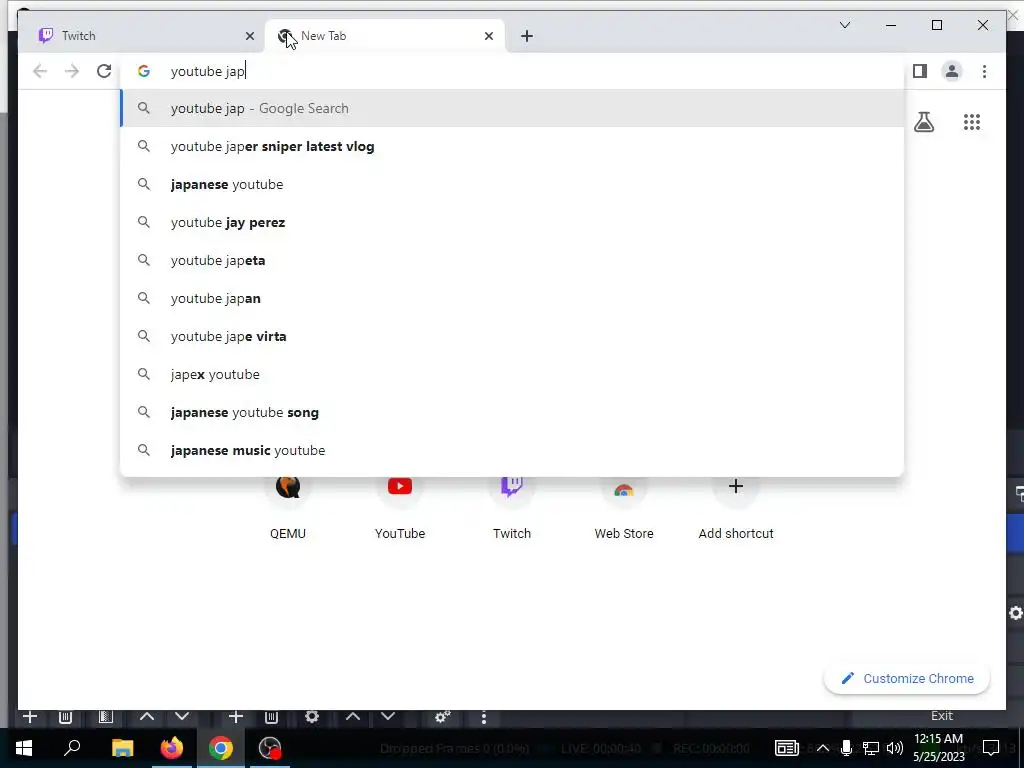Open the Windows Start menu
Image resolution: width=1024 pixels, height=768 pixels.
[24, 748]
